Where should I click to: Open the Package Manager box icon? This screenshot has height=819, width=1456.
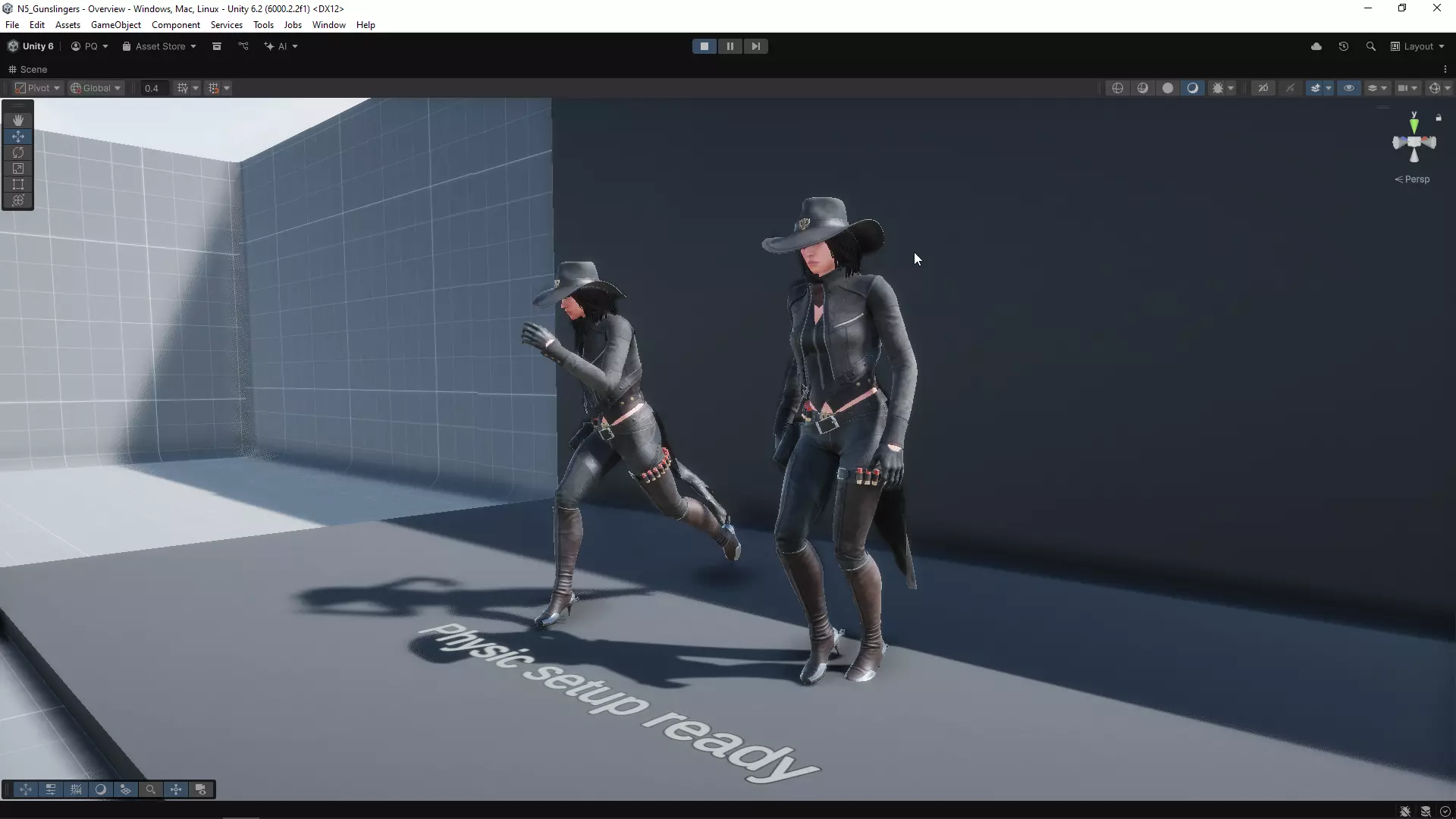coord(217,46)
